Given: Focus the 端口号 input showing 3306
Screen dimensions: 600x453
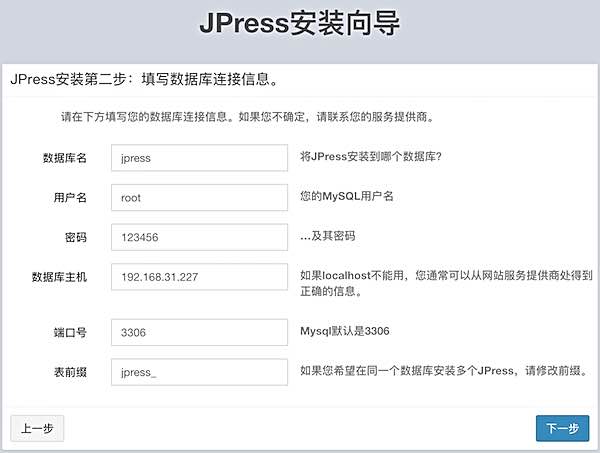Looking at the screenshot, I should (199, 332).
